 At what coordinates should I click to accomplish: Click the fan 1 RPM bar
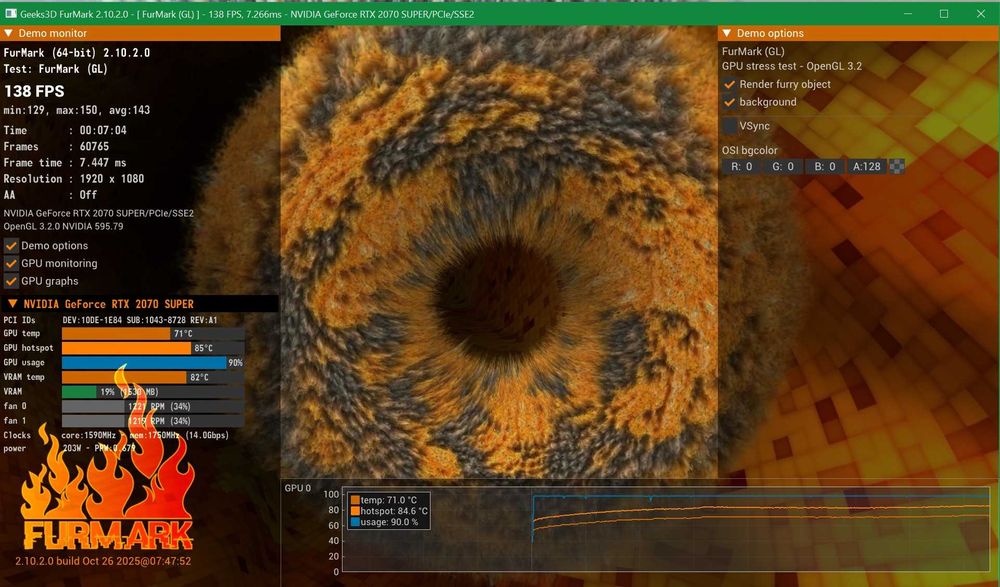[153, 421]
